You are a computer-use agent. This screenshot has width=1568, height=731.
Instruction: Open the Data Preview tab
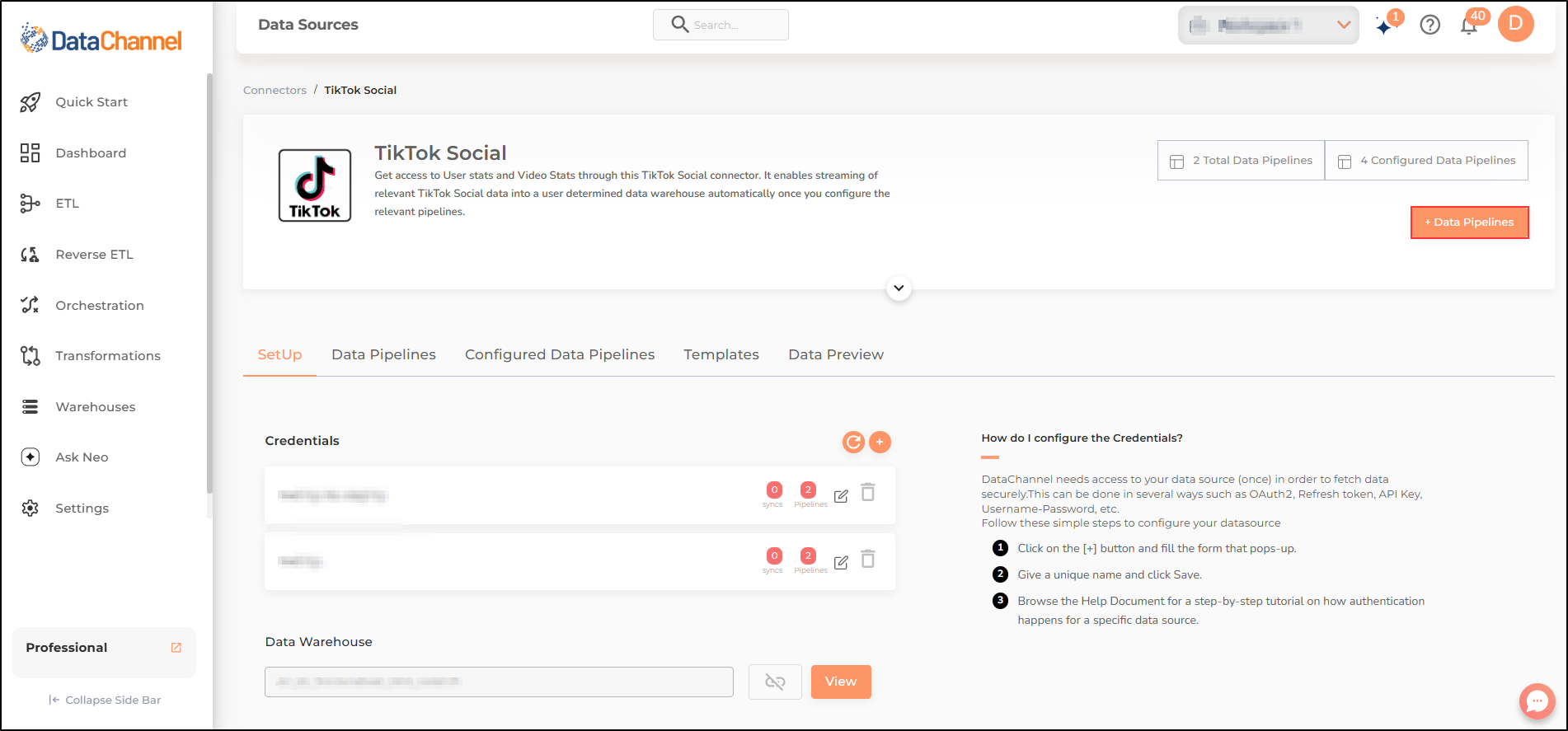click(x=836, y=354)
